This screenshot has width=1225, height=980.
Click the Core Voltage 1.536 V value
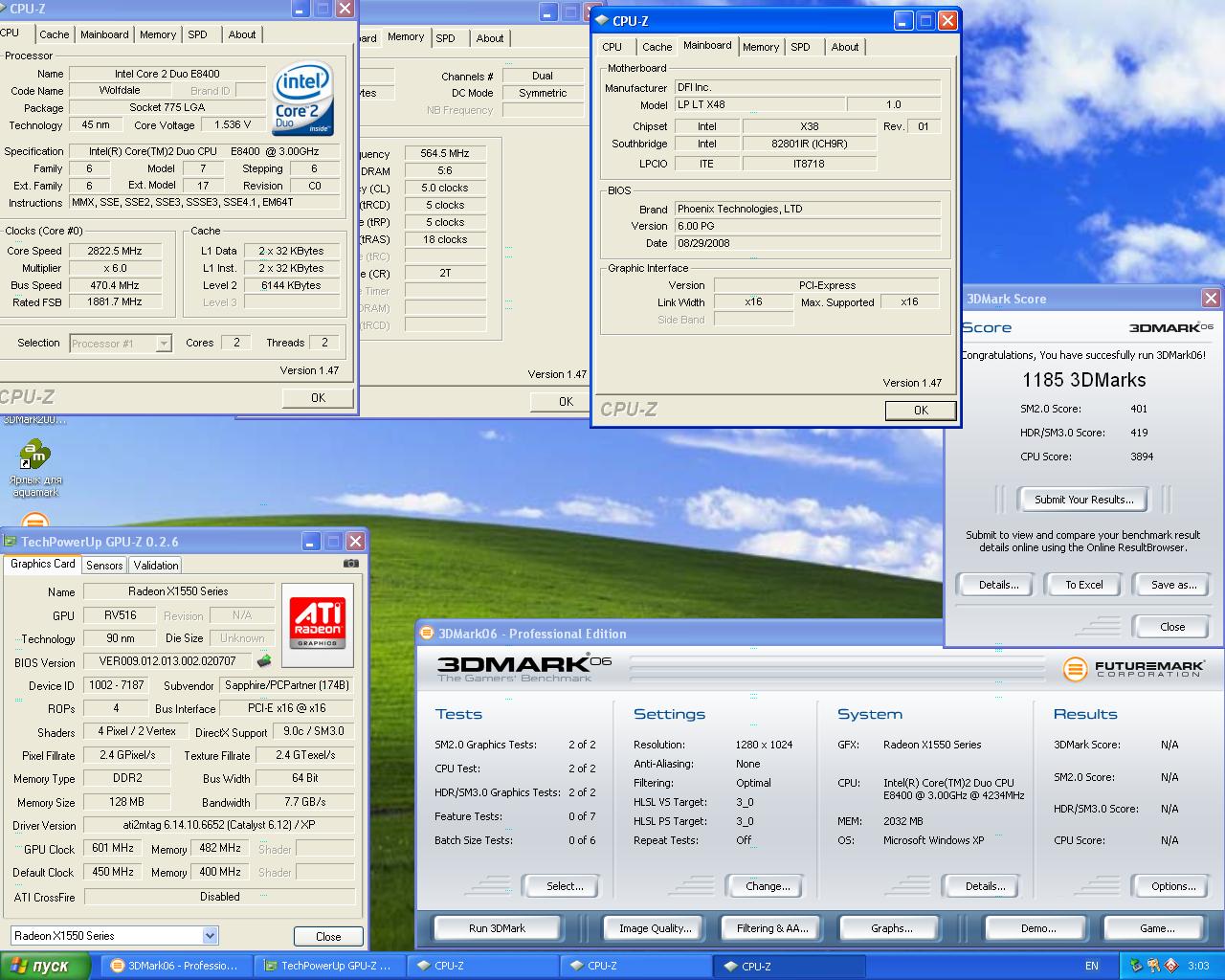coord(233,124)
